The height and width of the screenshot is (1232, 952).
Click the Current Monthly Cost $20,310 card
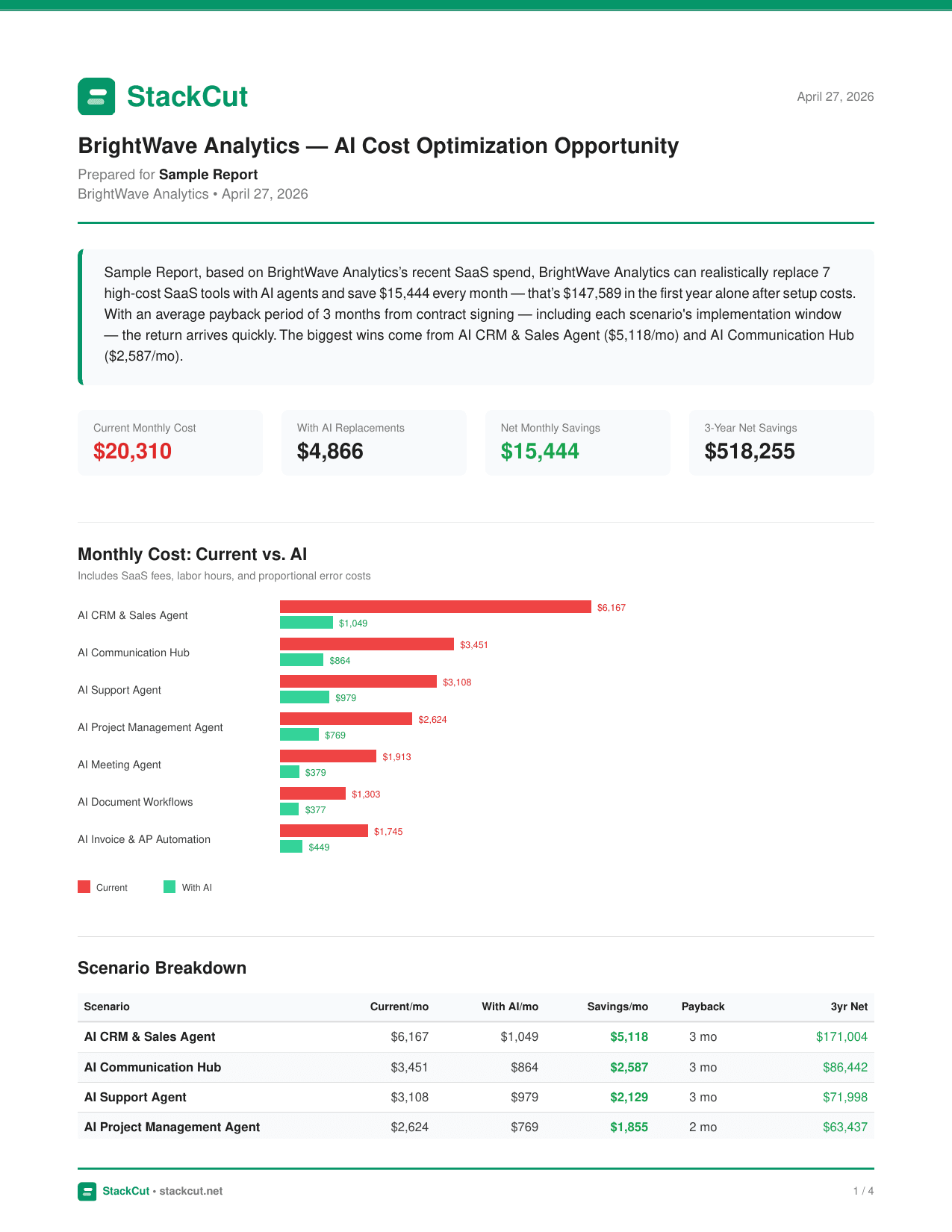[170, 443]
